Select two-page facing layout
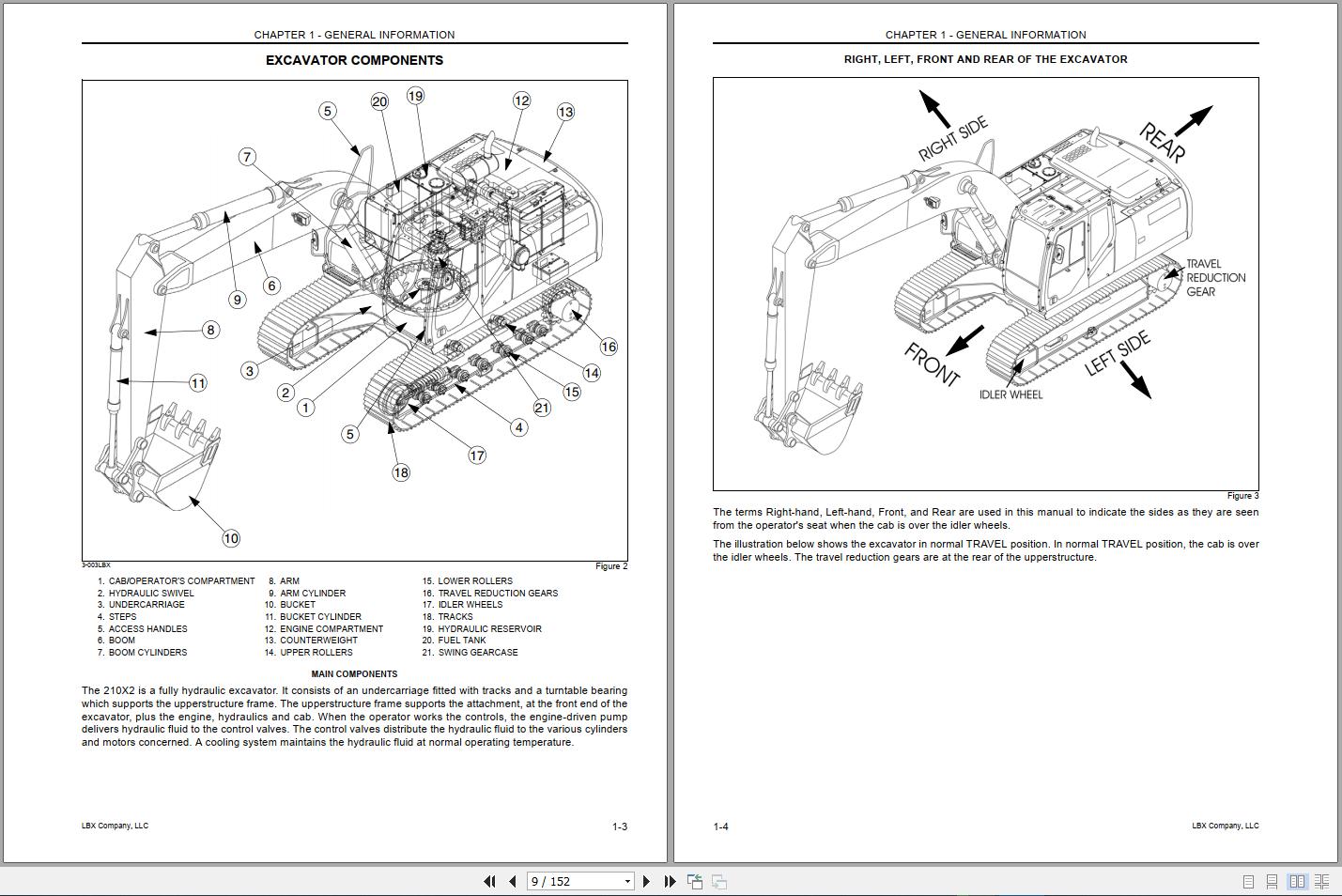The width and height of the screenshot is (1342, 896). [1297, 882]
